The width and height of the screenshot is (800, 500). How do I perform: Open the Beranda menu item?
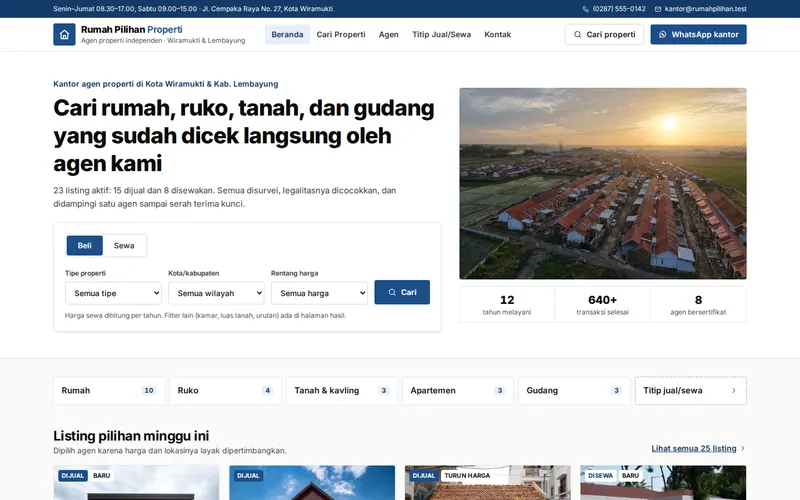click(x=287, y=35)
